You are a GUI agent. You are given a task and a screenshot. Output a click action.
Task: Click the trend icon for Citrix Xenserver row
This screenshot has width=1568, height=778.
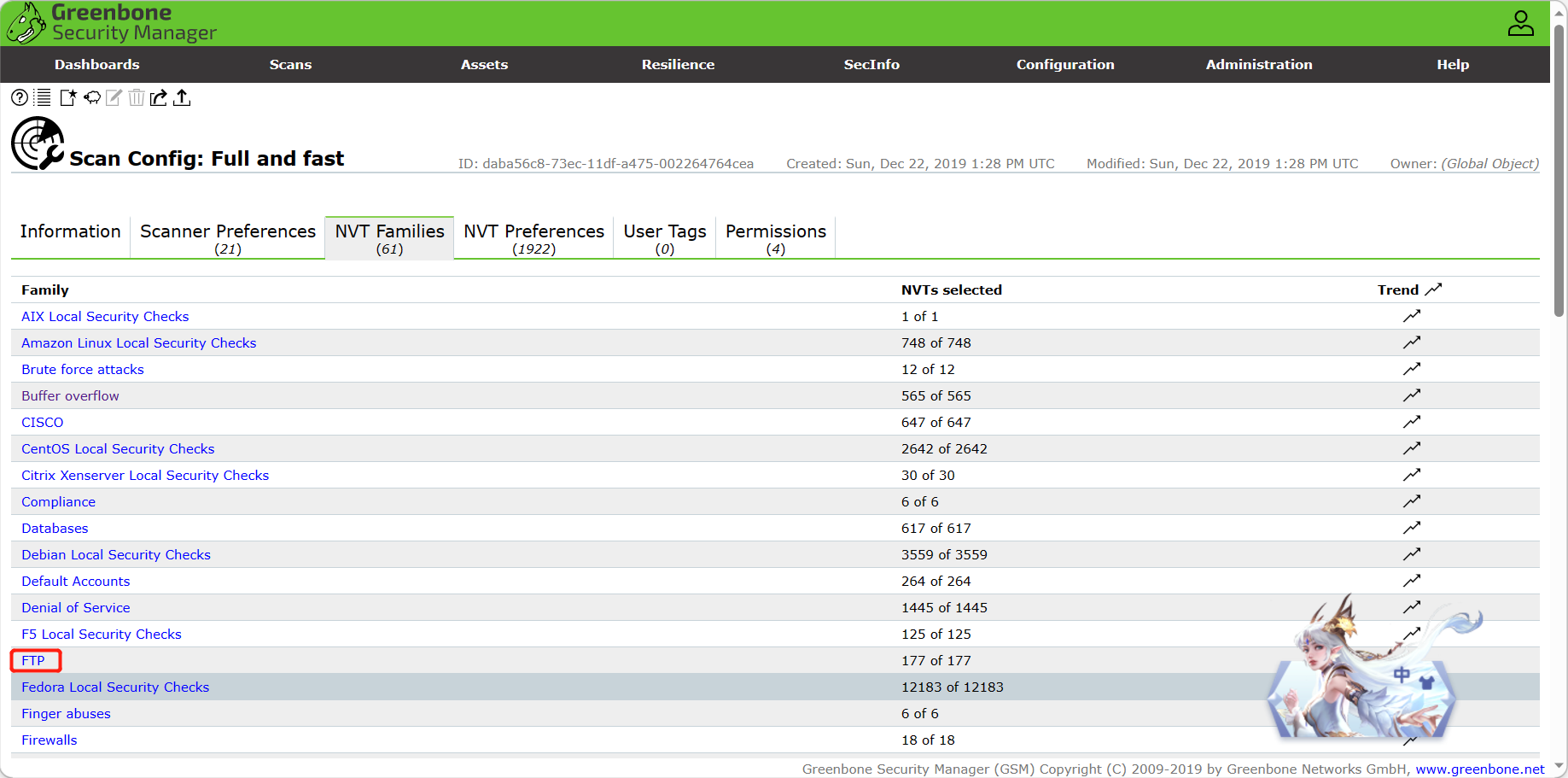1412,475
